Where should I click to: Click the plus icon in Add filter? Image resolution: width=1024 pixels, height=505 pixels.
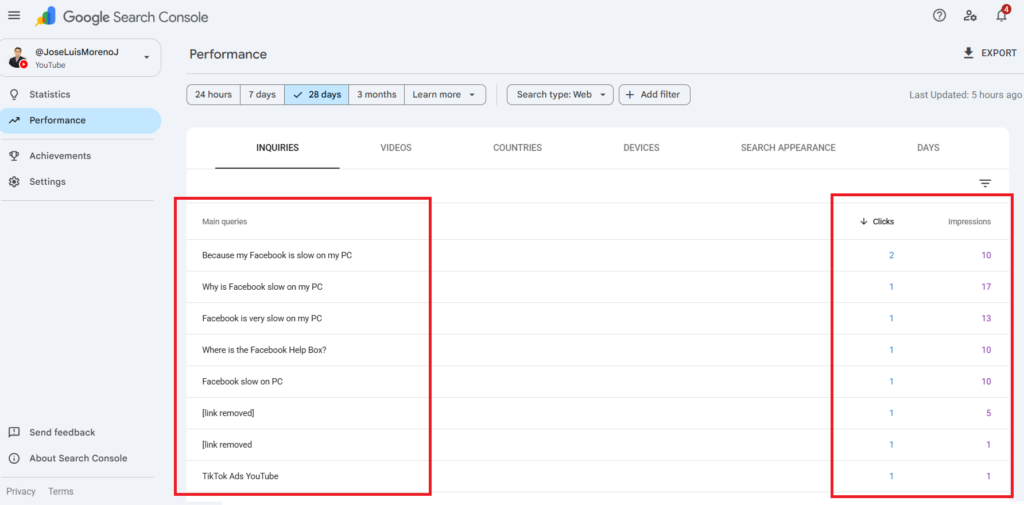click(x=630, y=95)
